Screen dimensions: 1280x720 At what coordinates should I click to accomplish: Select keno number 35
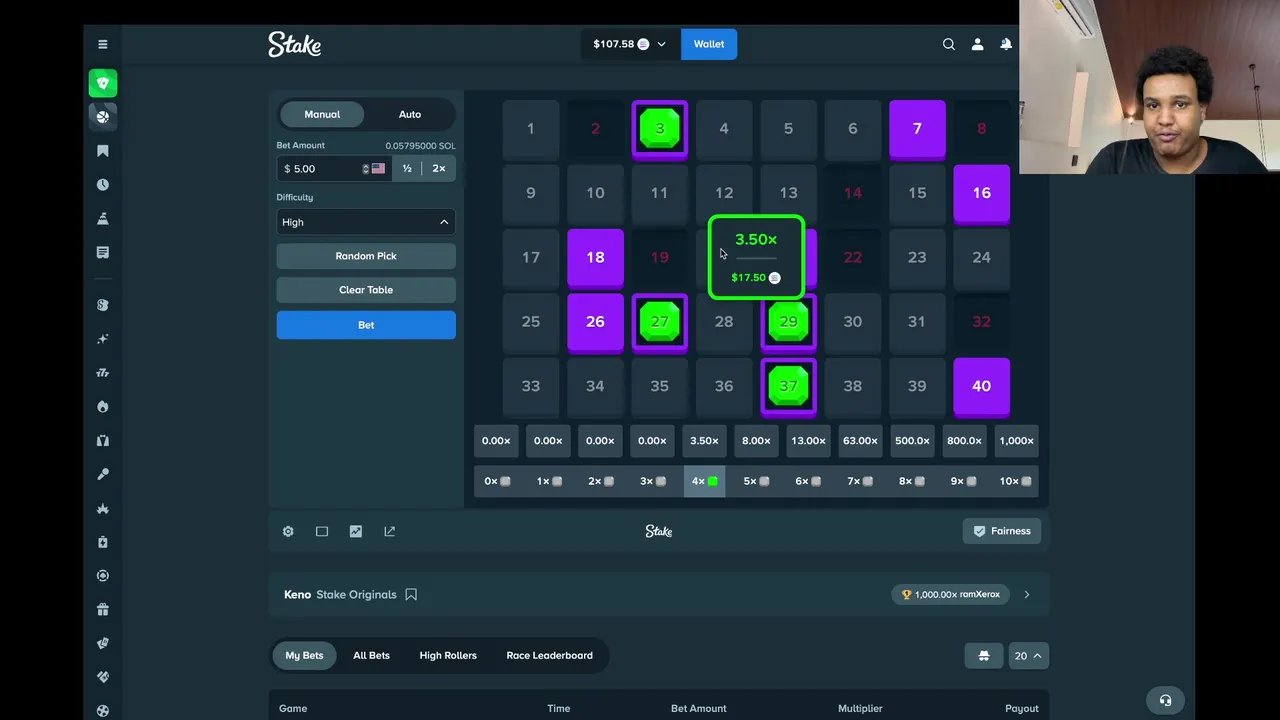[659, 386]
